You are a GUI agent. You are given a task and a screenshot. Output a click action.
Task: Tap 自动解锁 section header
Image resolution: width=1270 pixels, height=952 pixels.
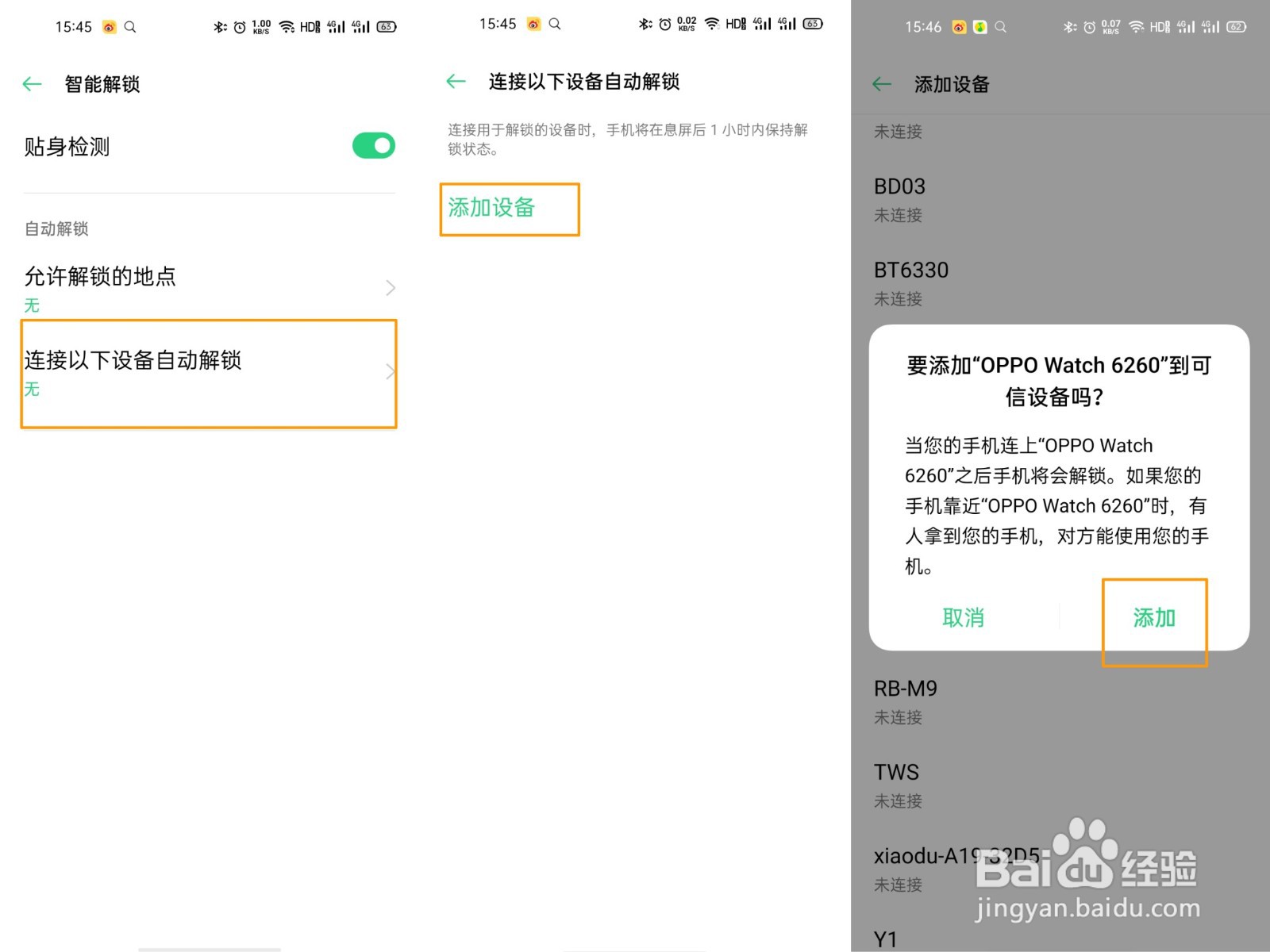coord(56,229)
